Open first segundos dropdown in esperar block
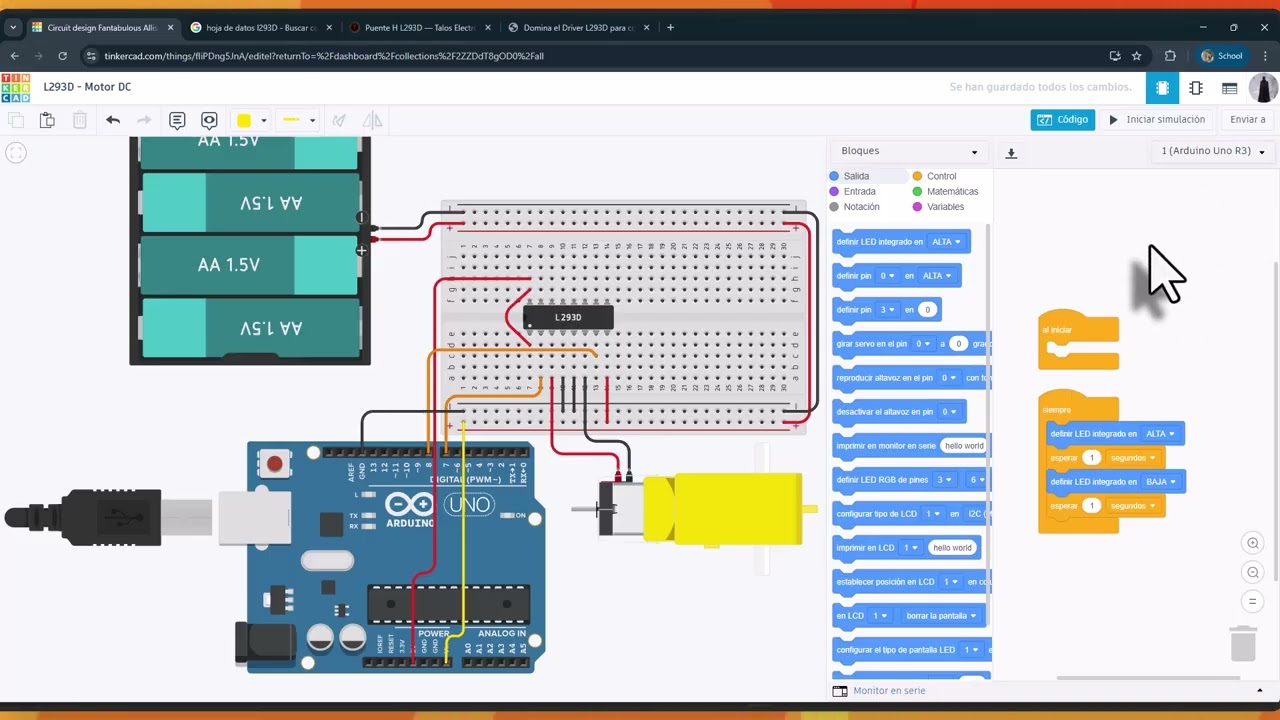 coord(1133,458)
